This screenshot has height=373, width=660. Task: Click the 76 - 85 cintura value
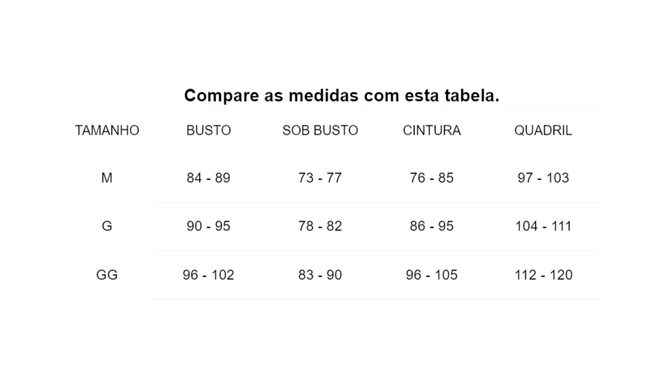click(431, 178)
